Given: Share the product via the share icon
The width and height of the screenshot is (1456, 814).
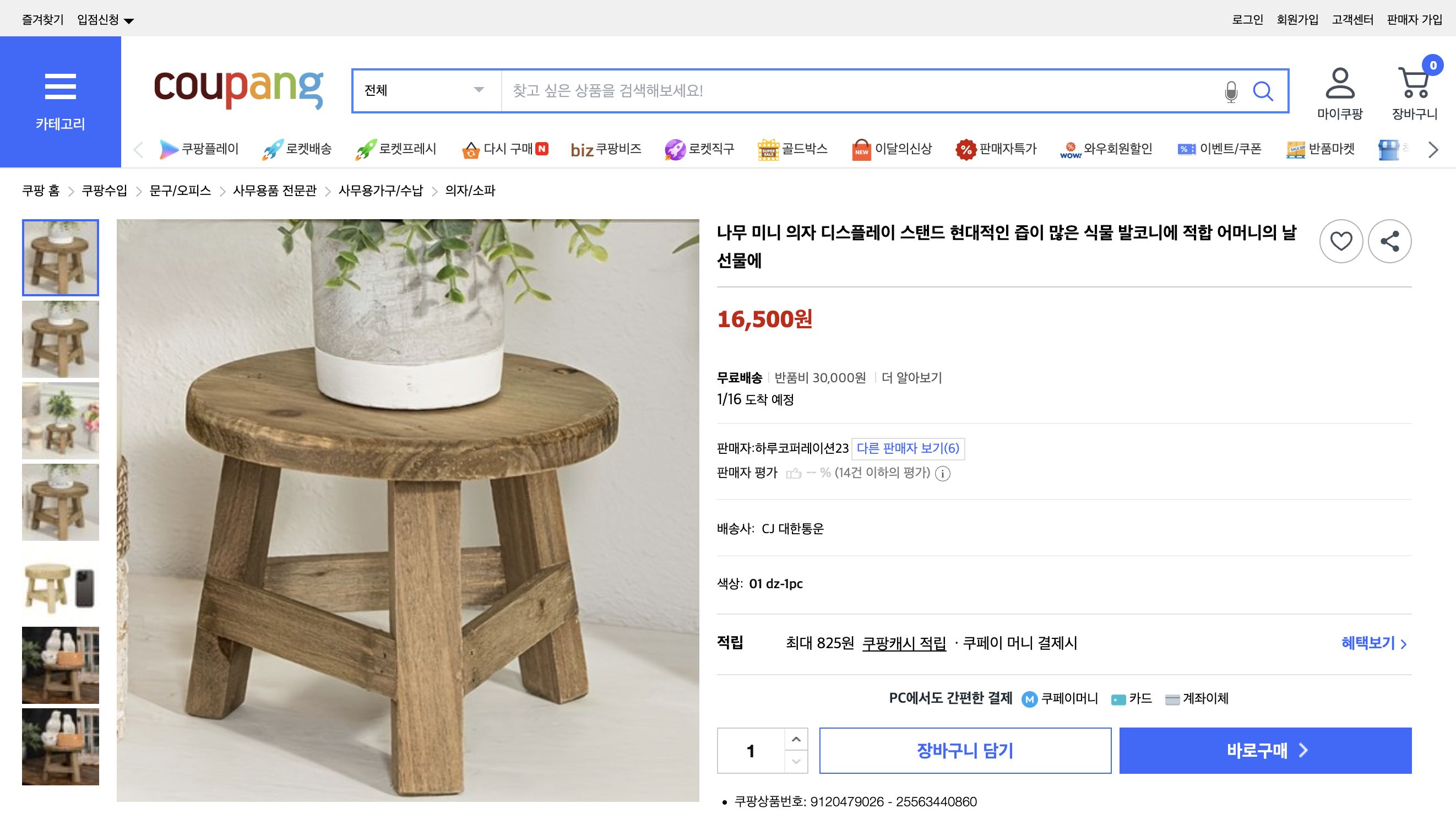Looking at the screenshot, I should coord(1390,241).
